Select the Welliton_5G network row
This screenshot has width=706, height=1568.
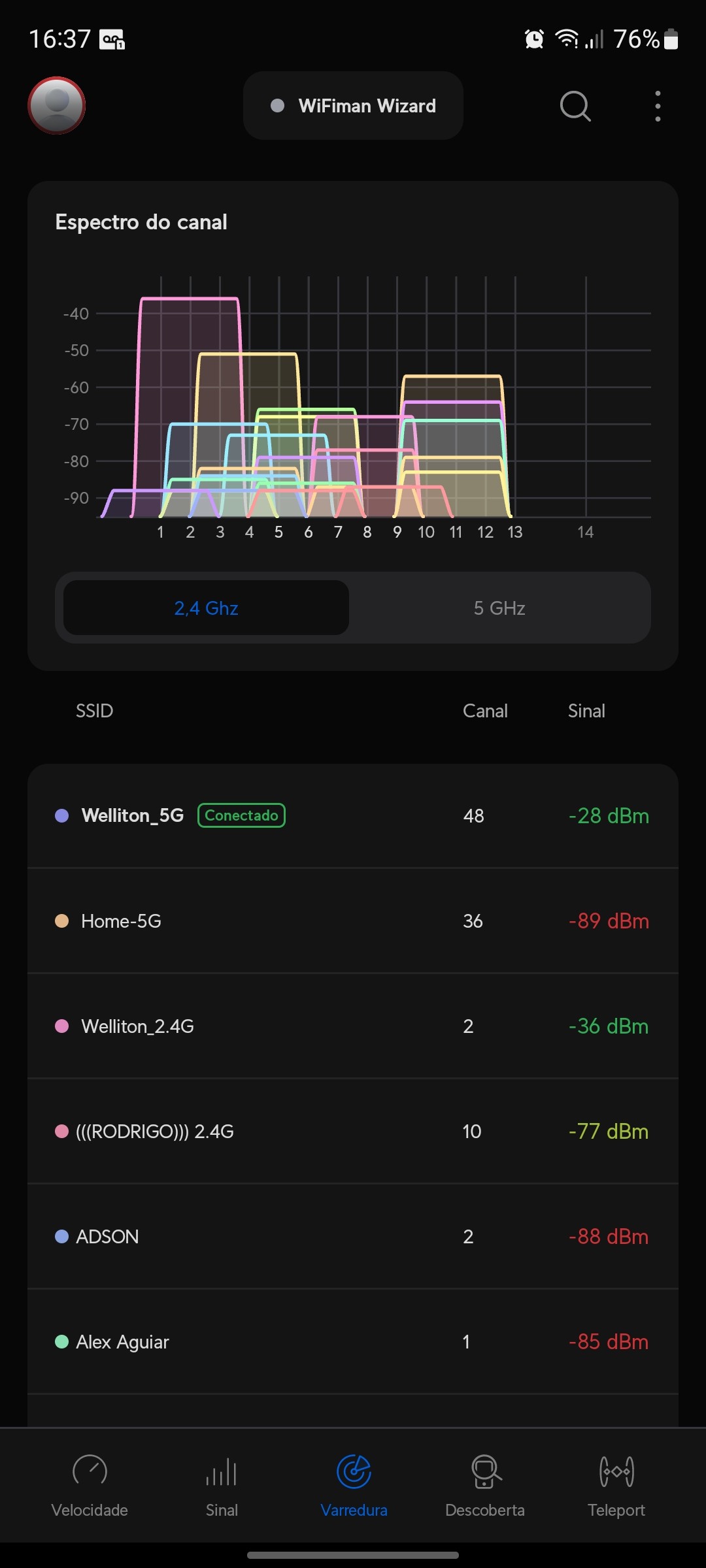(353, 816)
